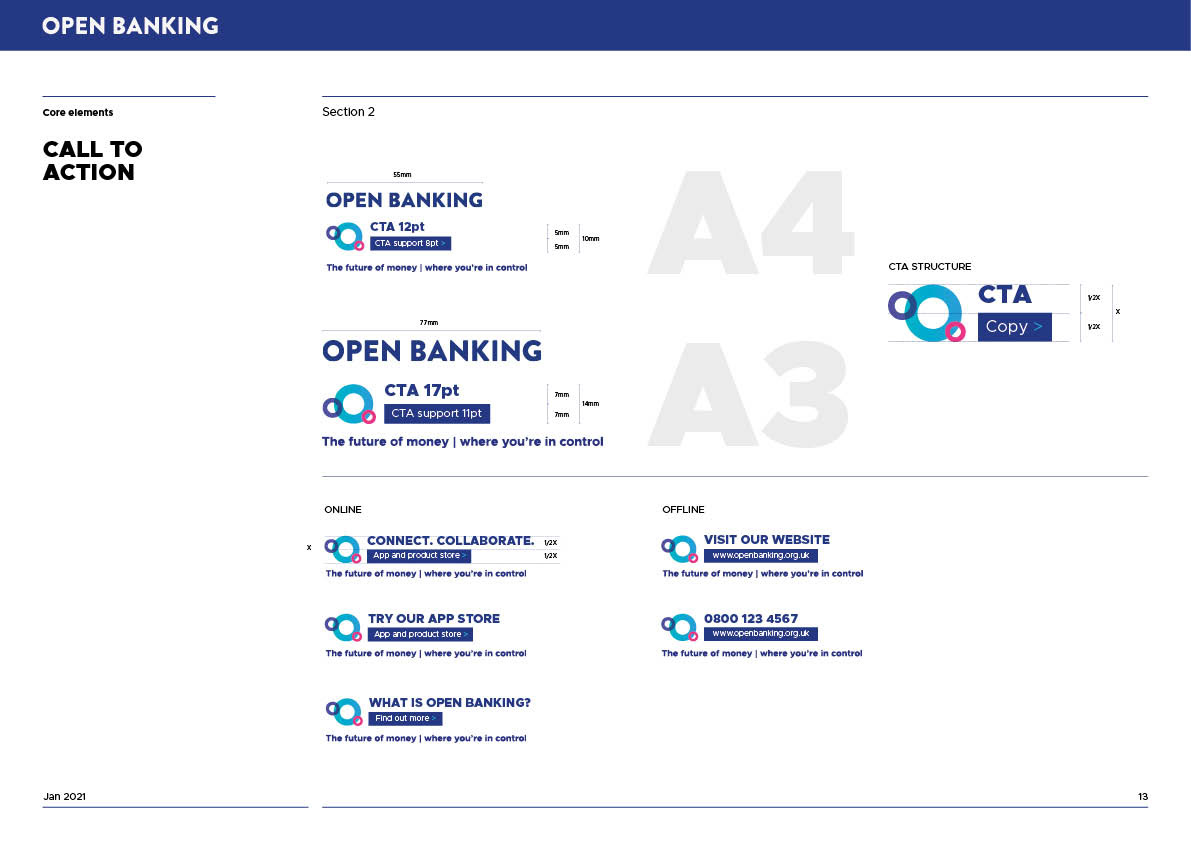Click the 'CTA 12pt' heading
Image resolution: width=1191 pixels, height=842 pixels.
[x=397, y=227]
